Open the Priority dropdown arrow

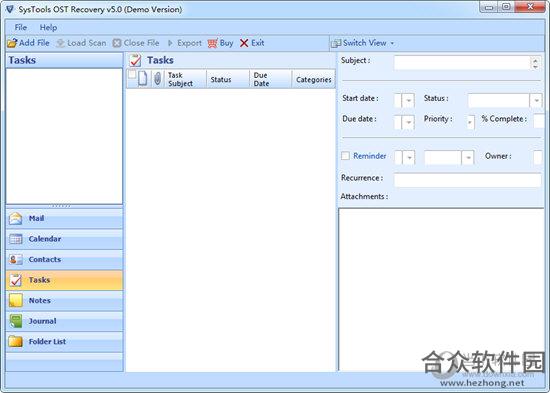470,122
